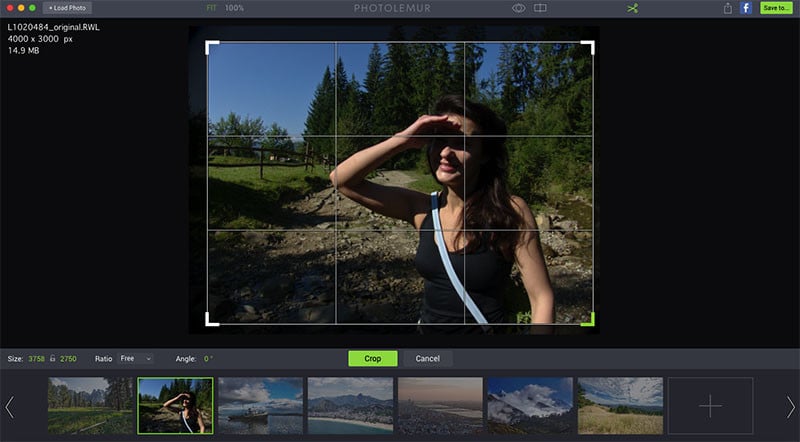Apply with the green Crop button

point(372,358)
